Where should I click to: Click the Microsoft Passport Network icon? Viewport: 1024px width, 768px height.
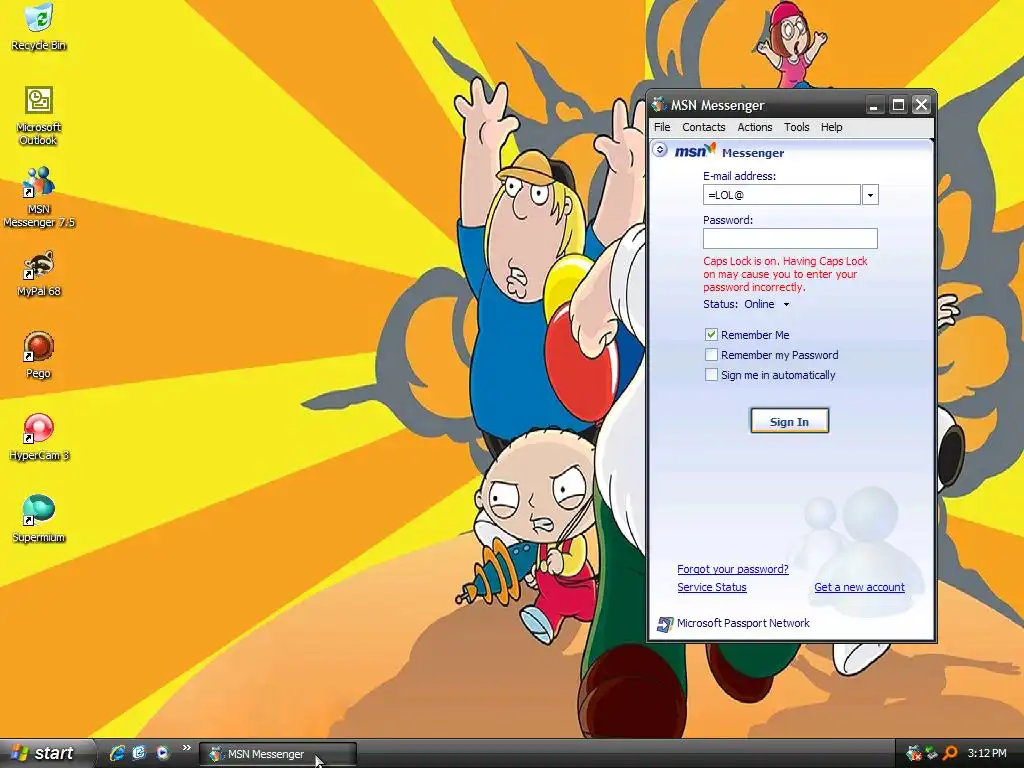pyautogui.click(x=665, y=624)
